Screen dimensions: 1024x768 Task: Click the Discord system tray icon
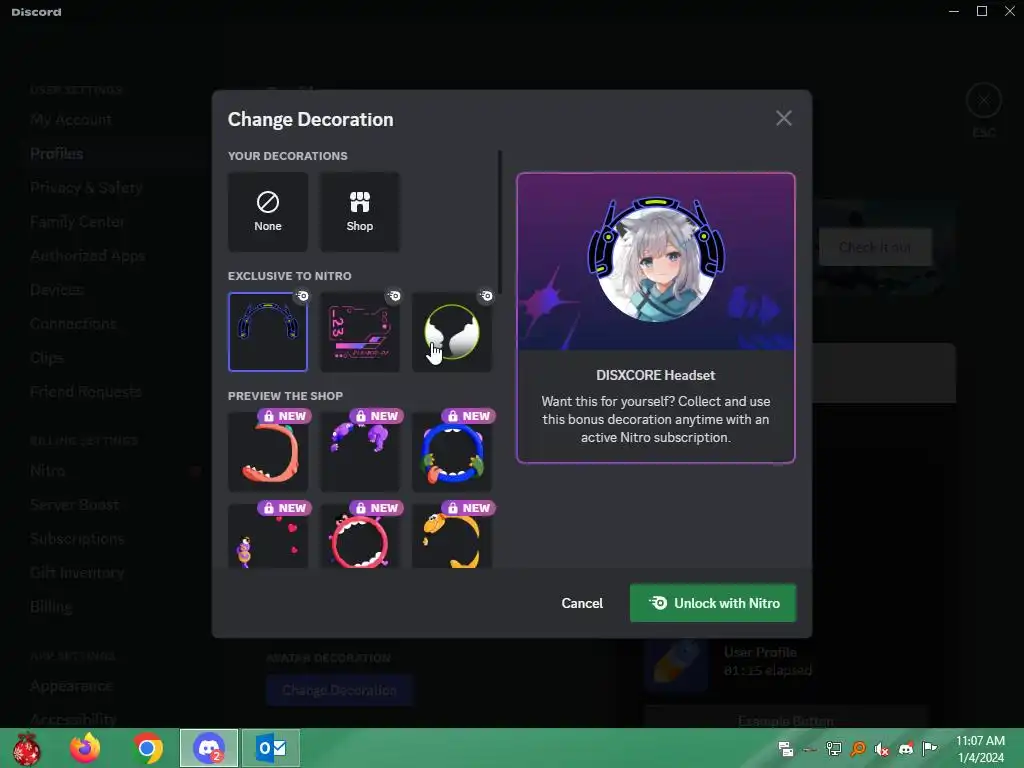906,748
